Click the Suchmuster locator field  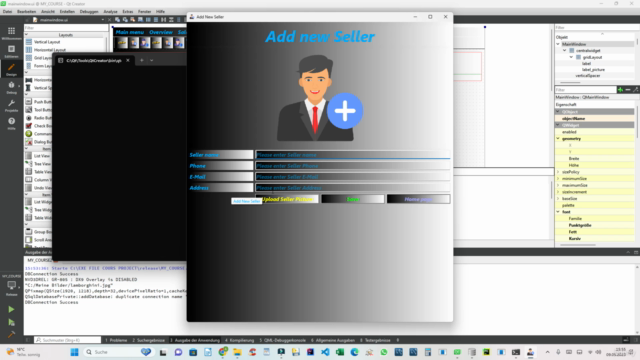click(67, 340)
